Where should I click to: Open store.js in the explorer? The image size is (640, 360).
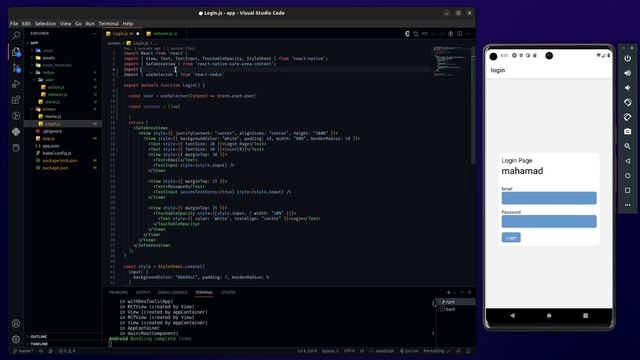pyautogui.click(x=53, y=102)
